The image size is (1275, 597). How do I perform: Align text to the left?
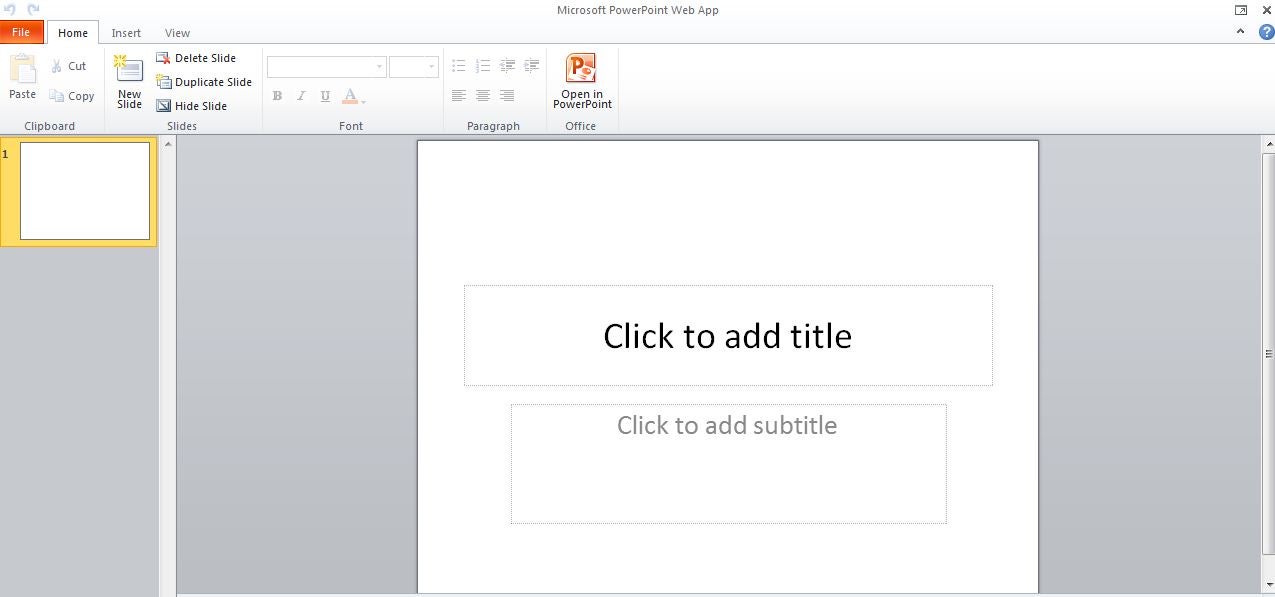click(459, 96)
